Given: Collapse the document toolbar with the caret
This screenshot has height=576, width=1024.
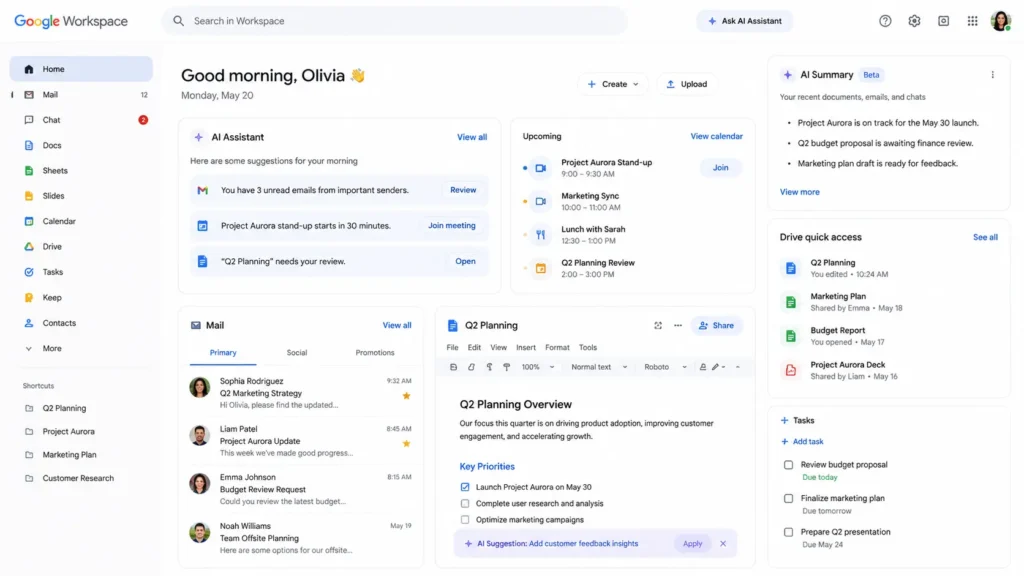Looking at the screenshot, I should coord(738,367).
